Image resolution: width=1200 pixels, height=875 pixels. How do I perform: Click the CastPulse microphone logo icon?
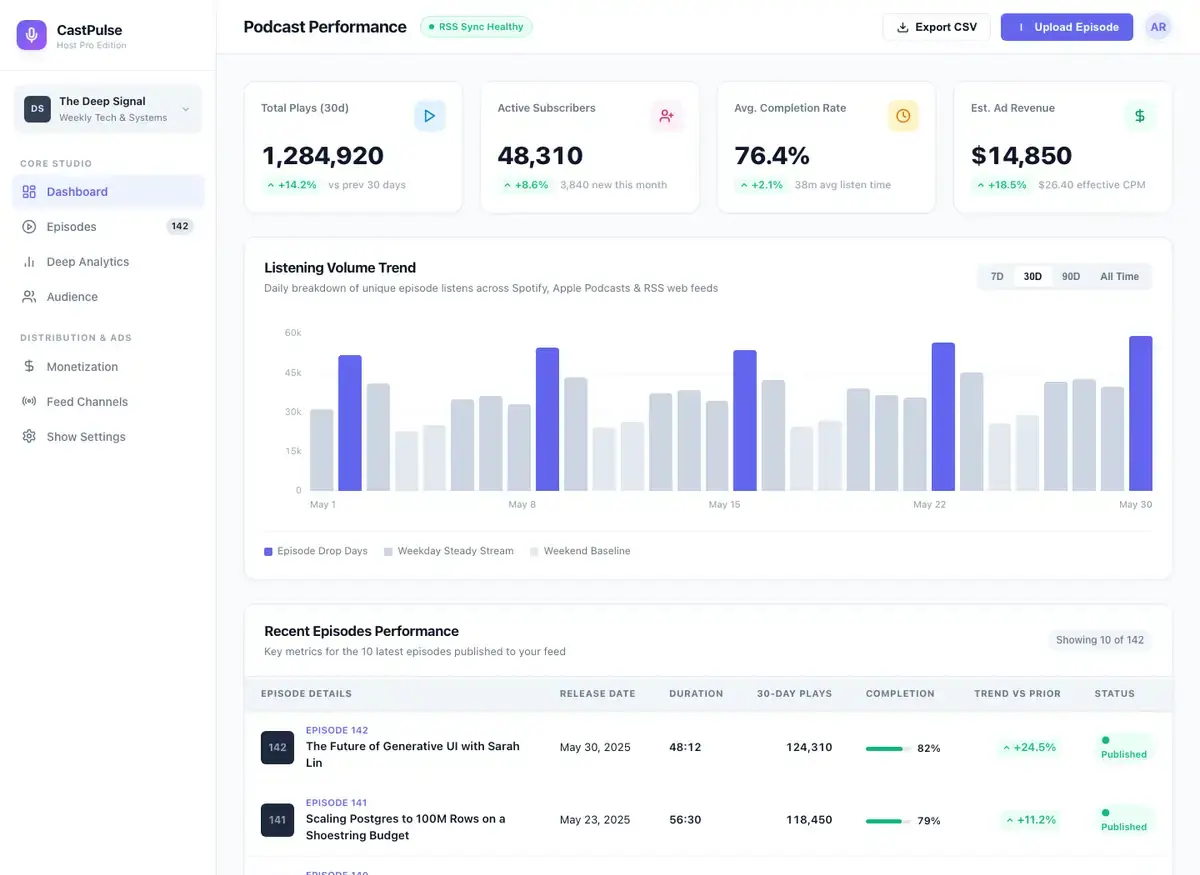[x=32, y=35]
